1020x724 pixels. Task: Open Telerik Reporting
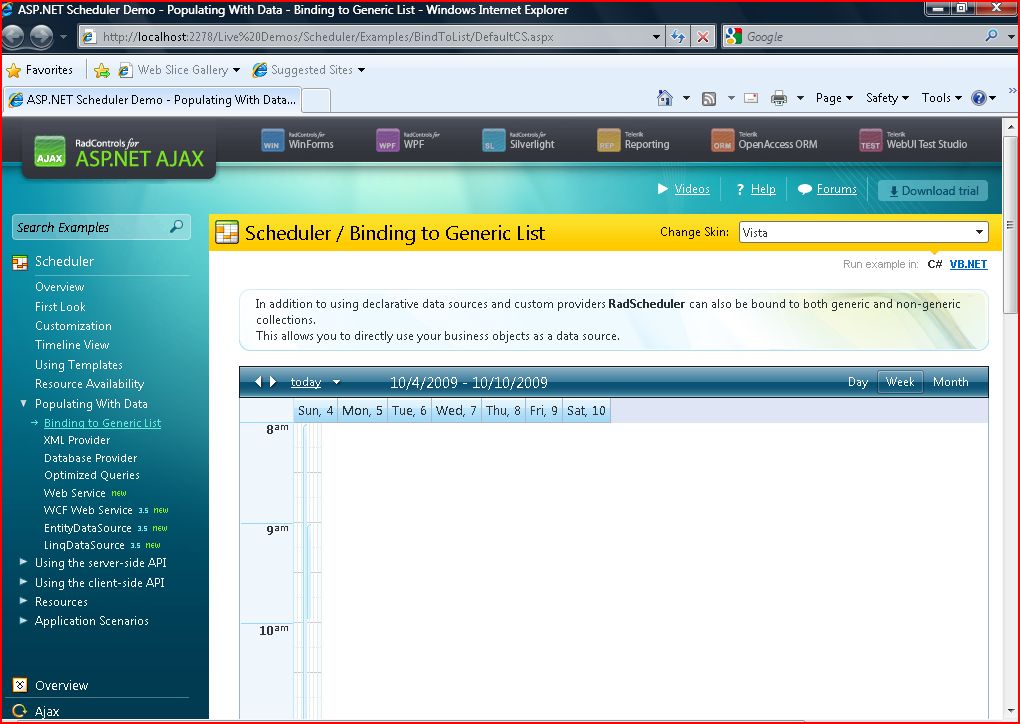point(633,140)
